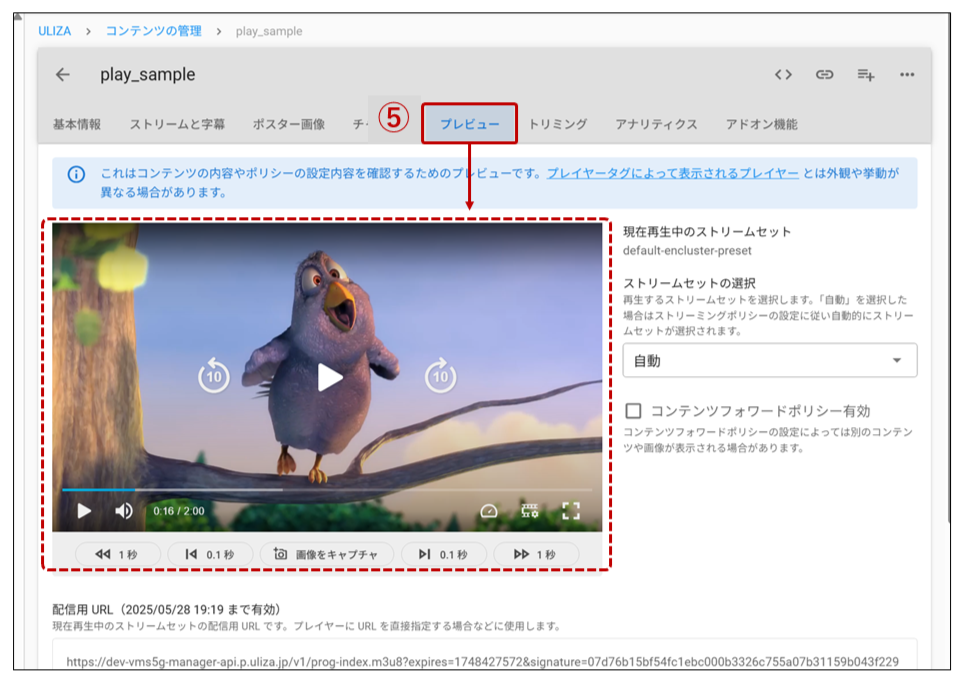Click the play_sample breadcrumb text
Image resolution: width=962 pixels, height=677 pixels.
click(x=269, y=31)
